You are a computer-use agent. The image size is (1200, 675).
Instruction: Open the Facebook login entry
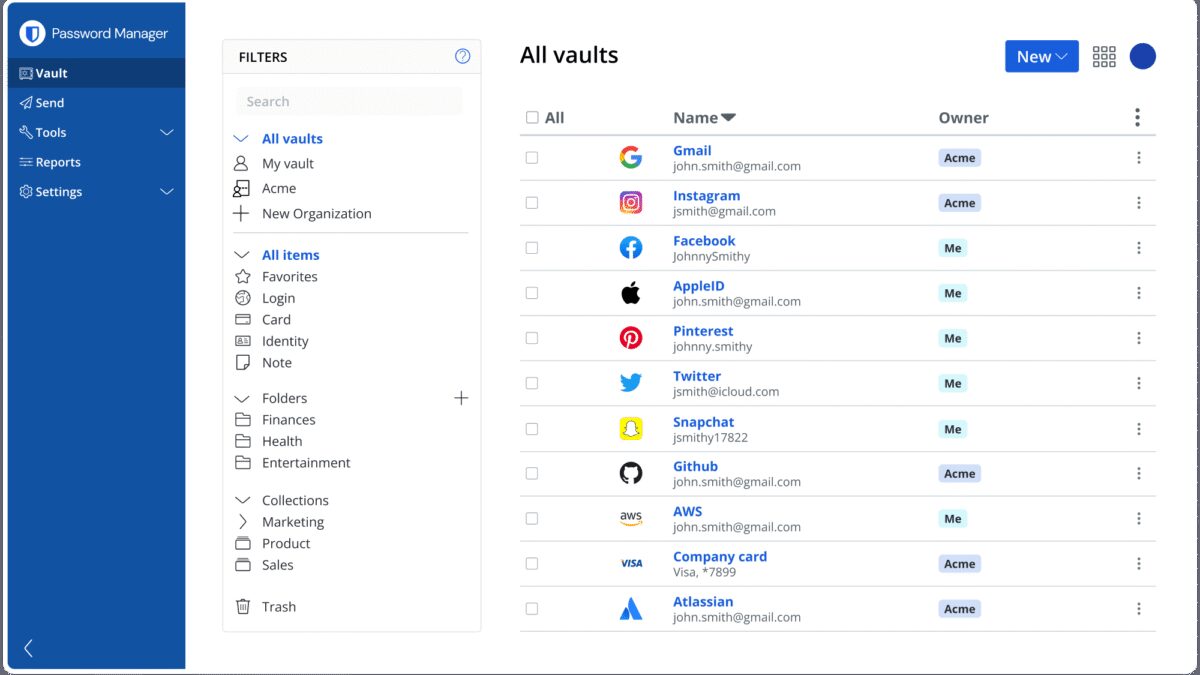coord(704,241)
